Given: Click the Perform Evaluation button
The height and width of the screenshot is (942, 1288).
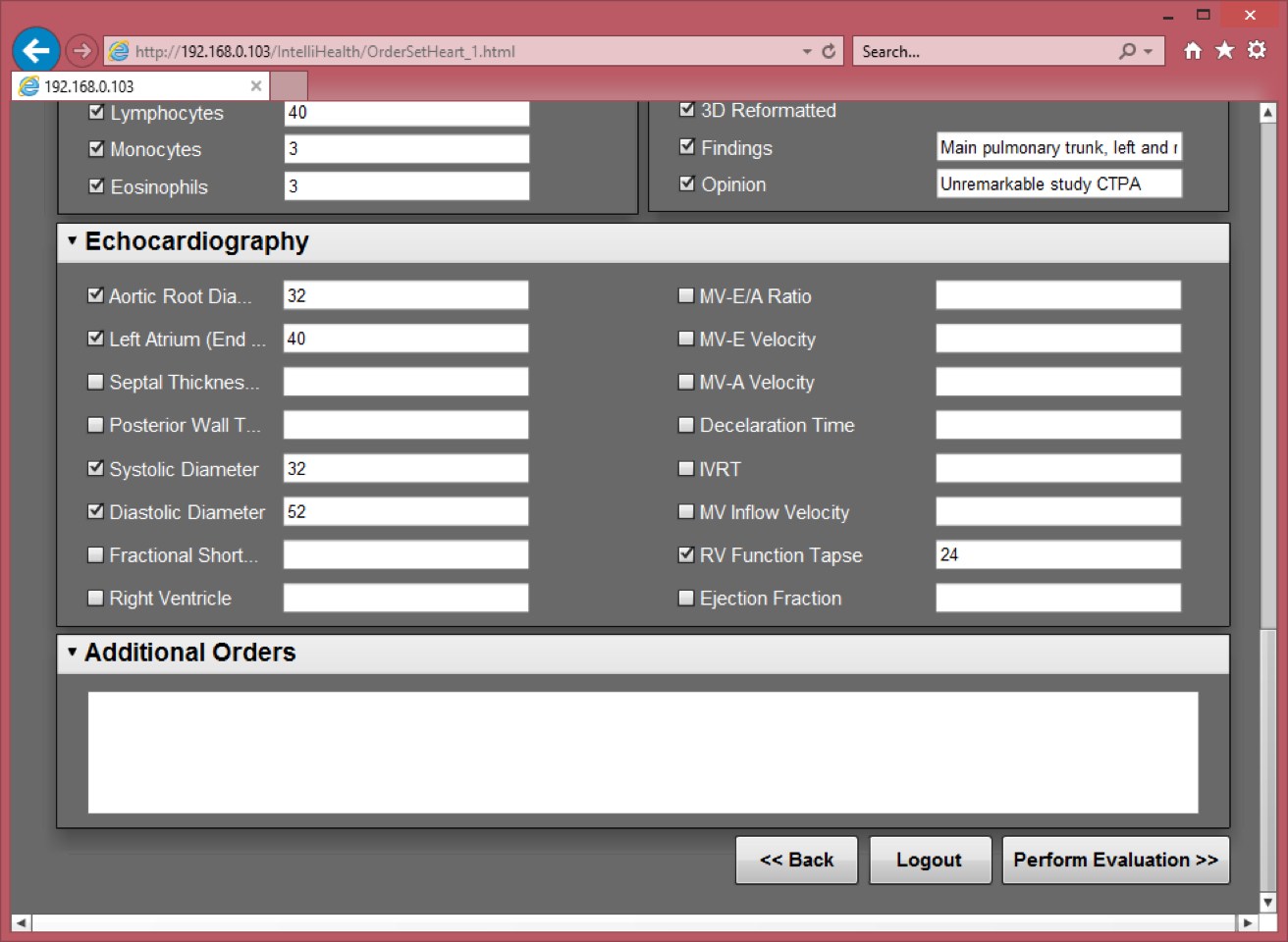Looking at the screenshot, I should (1115, 860).
